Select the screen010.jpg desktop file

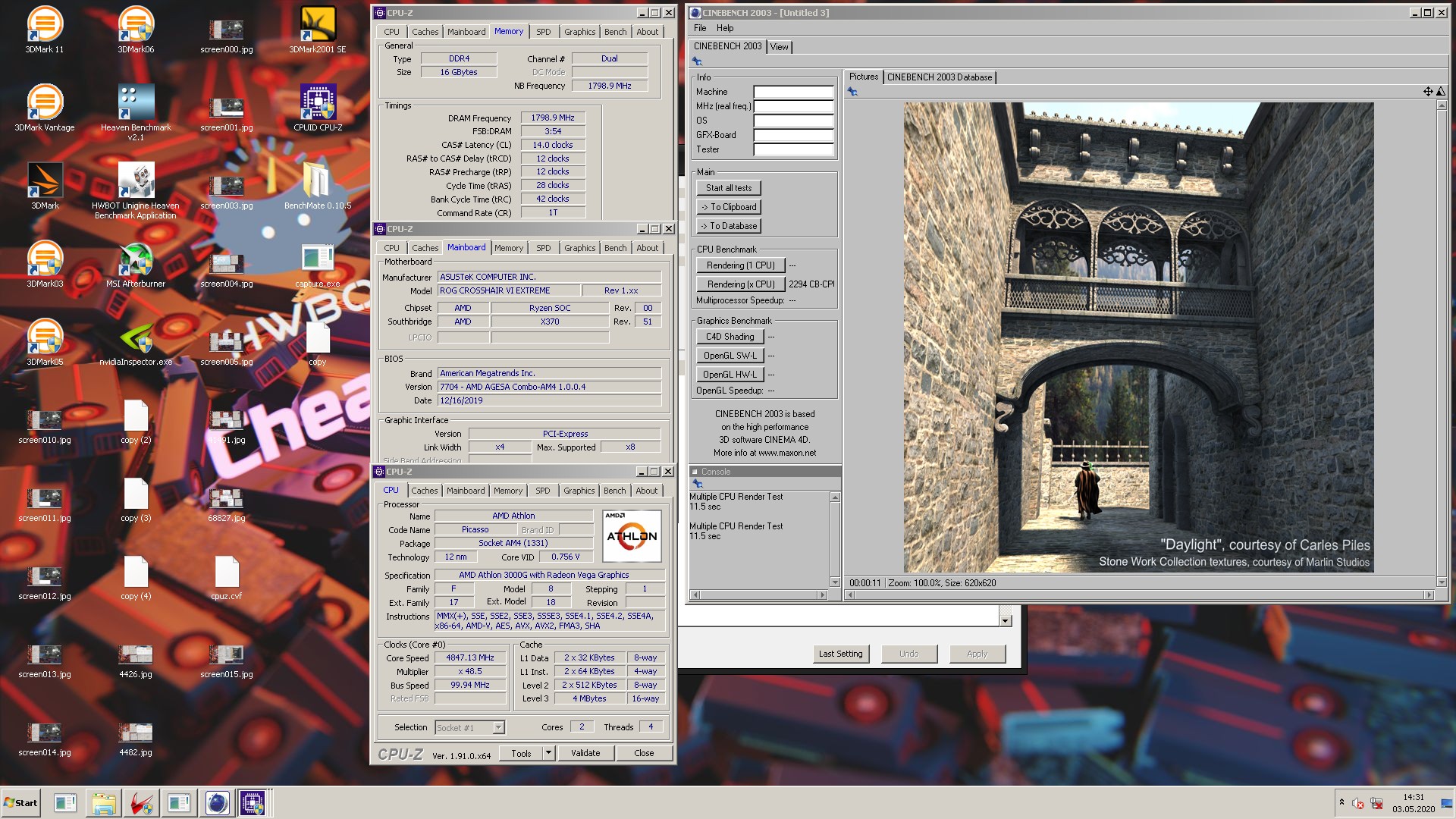point(45,425)
